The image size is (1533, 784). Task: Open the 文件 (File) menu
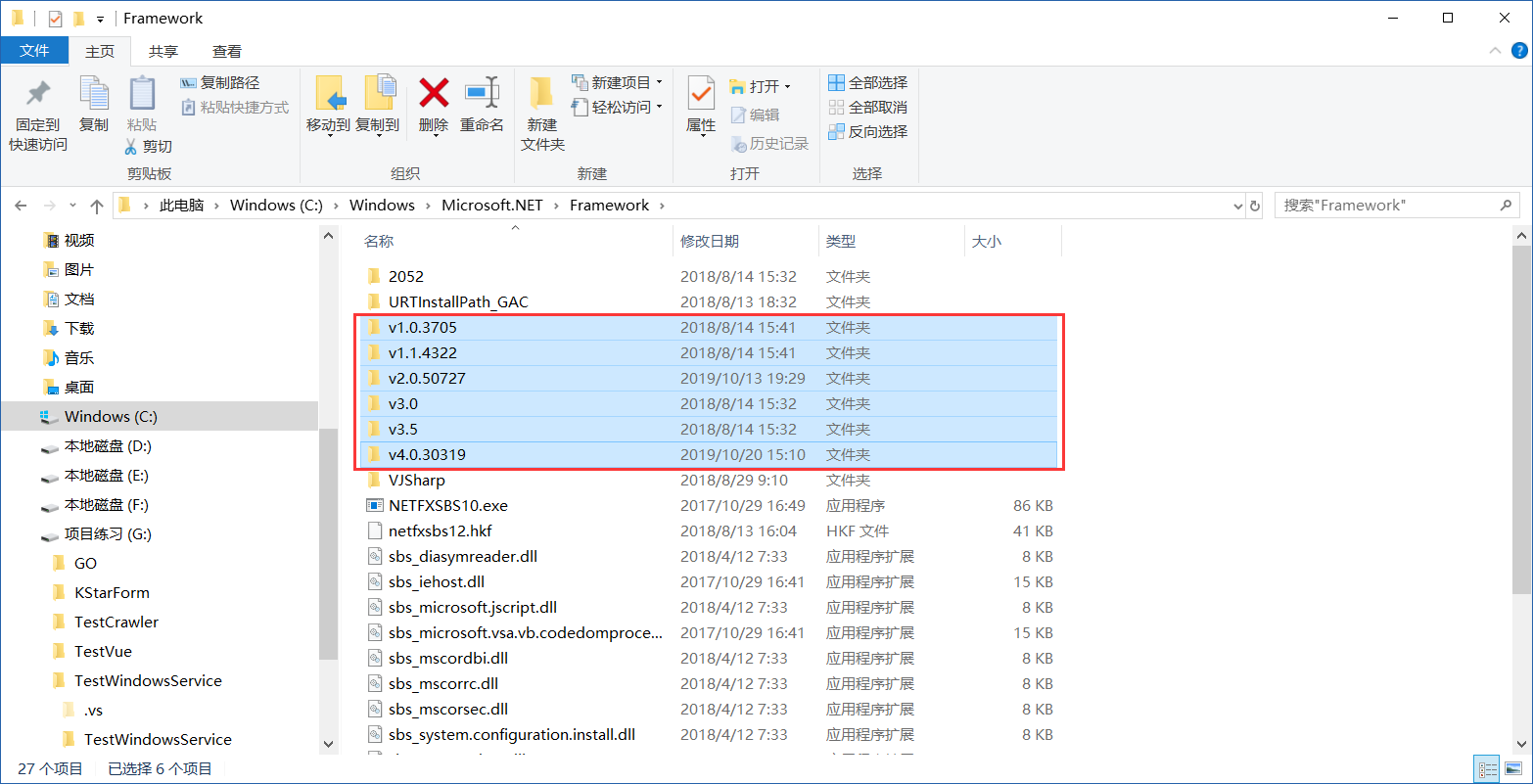click(x=34, y=51)
